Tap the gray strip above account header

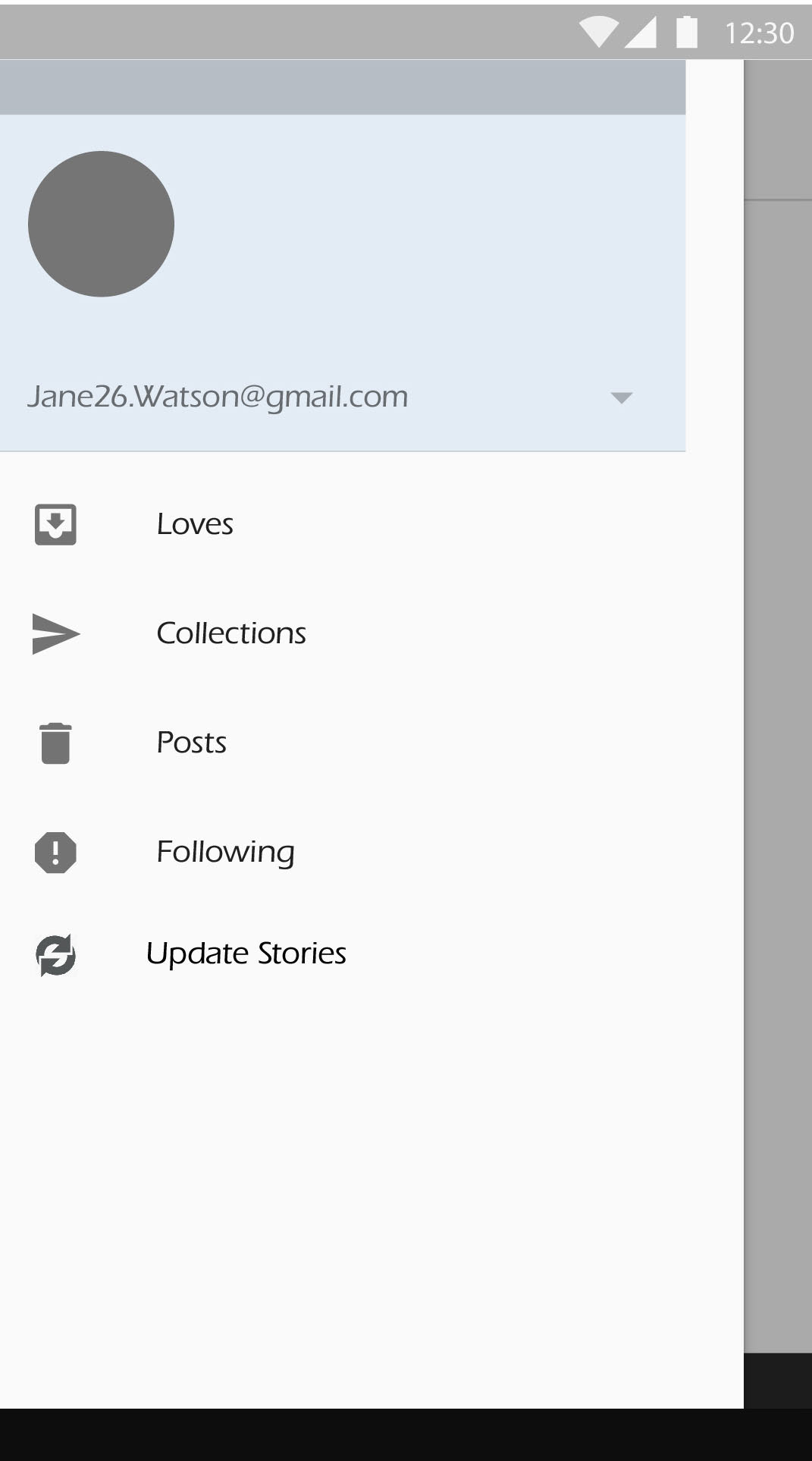[341, 87]
